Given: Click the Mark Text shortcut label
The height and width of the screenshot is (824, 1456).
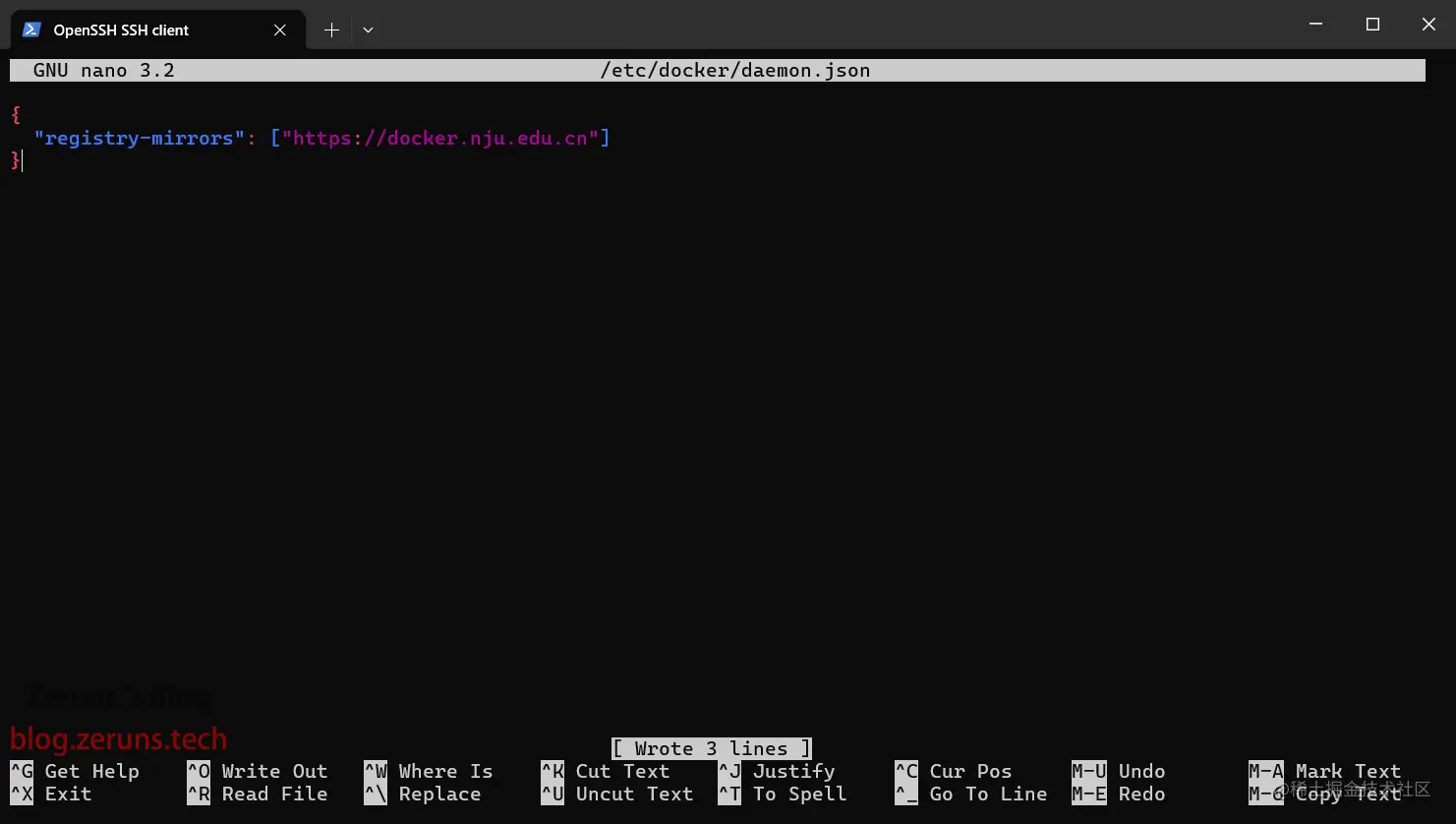Looking at the screenshot, I should [x=1348, y=771].
